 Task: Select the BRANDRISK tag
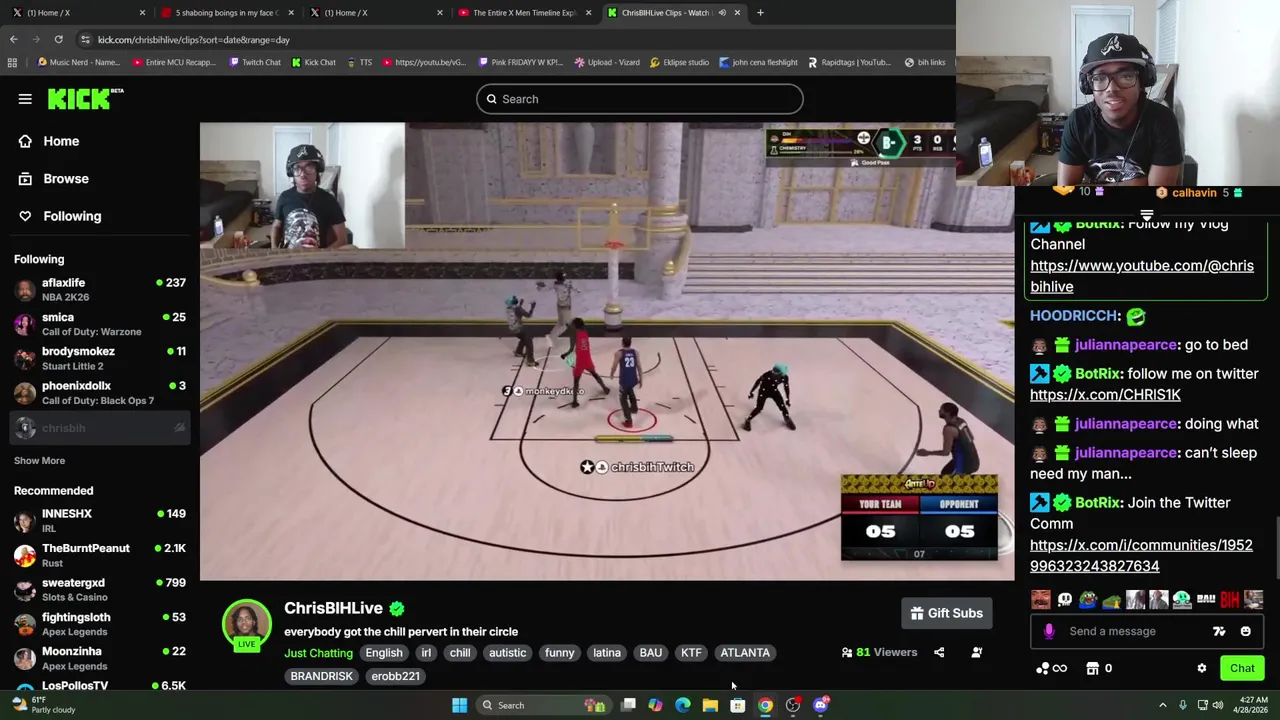point(321,676)
